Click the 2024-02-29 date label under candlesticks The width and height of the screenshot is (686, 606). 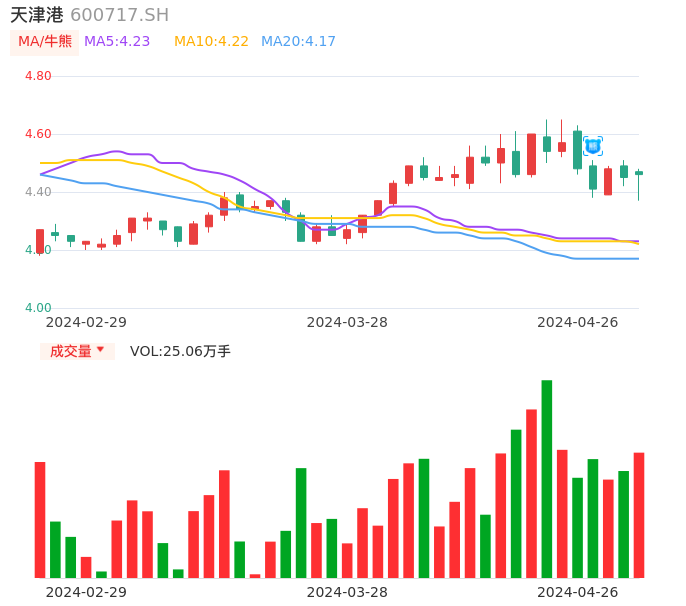pyautogui.click(x=86, y=322)
